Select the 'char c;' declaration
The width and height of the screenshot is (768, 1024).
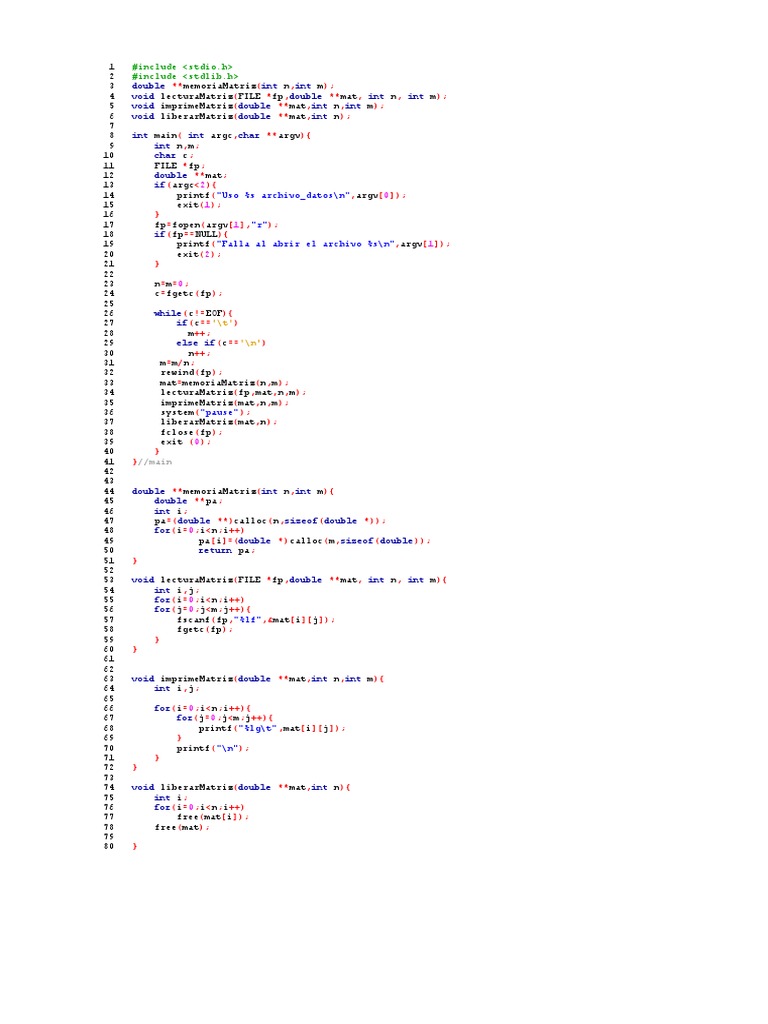click(x=174, y=155)
